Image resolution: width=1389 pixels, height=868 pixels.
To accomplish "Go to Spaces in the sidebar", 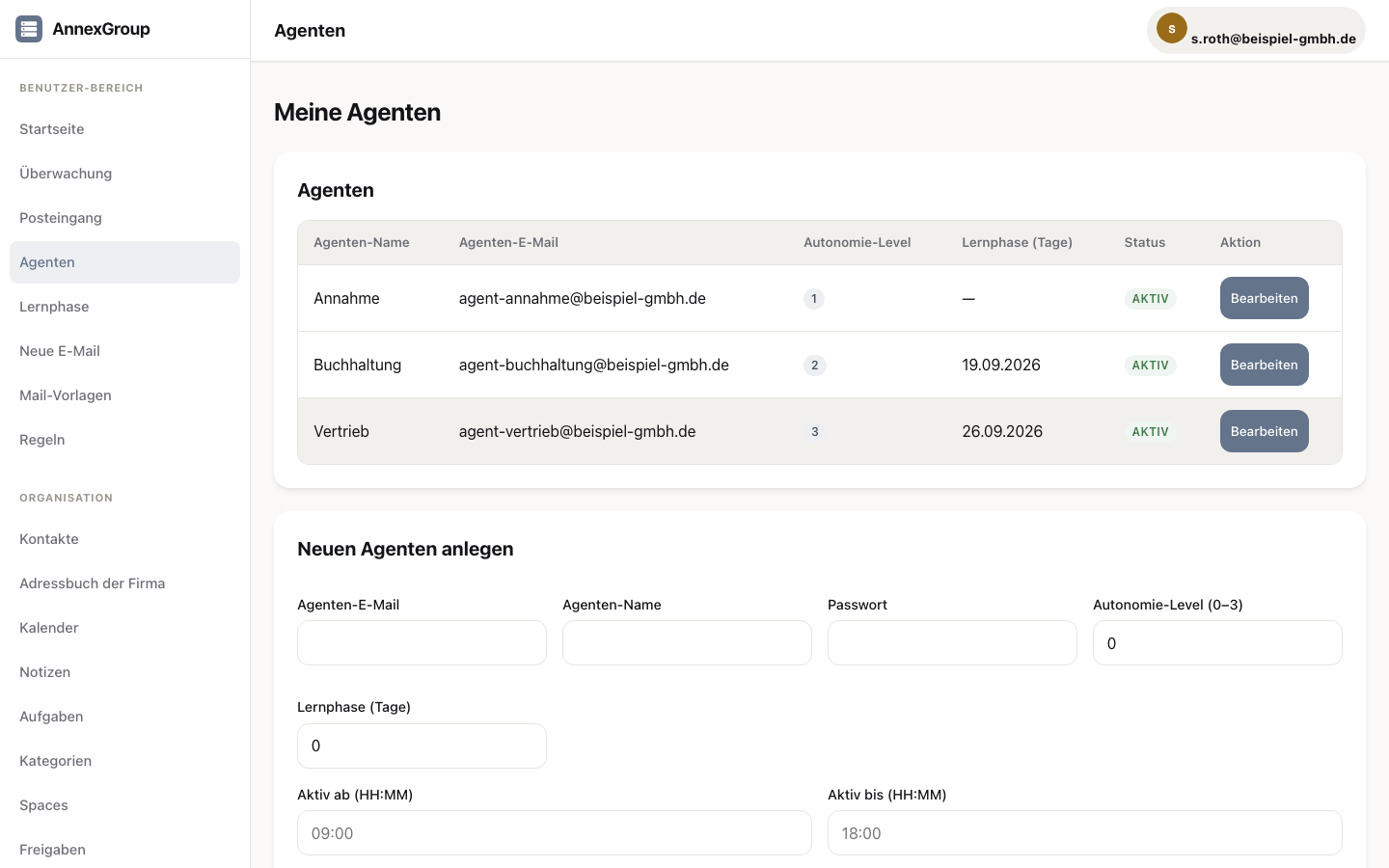I will 124,805.
